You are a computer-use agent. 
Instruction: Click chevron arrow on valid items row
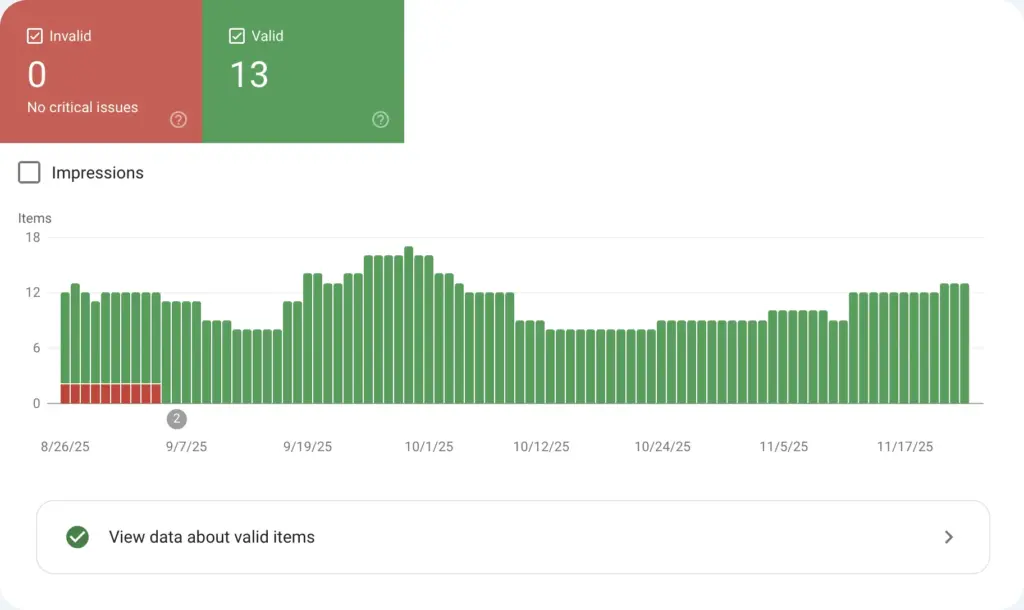[x=948, y=537]
